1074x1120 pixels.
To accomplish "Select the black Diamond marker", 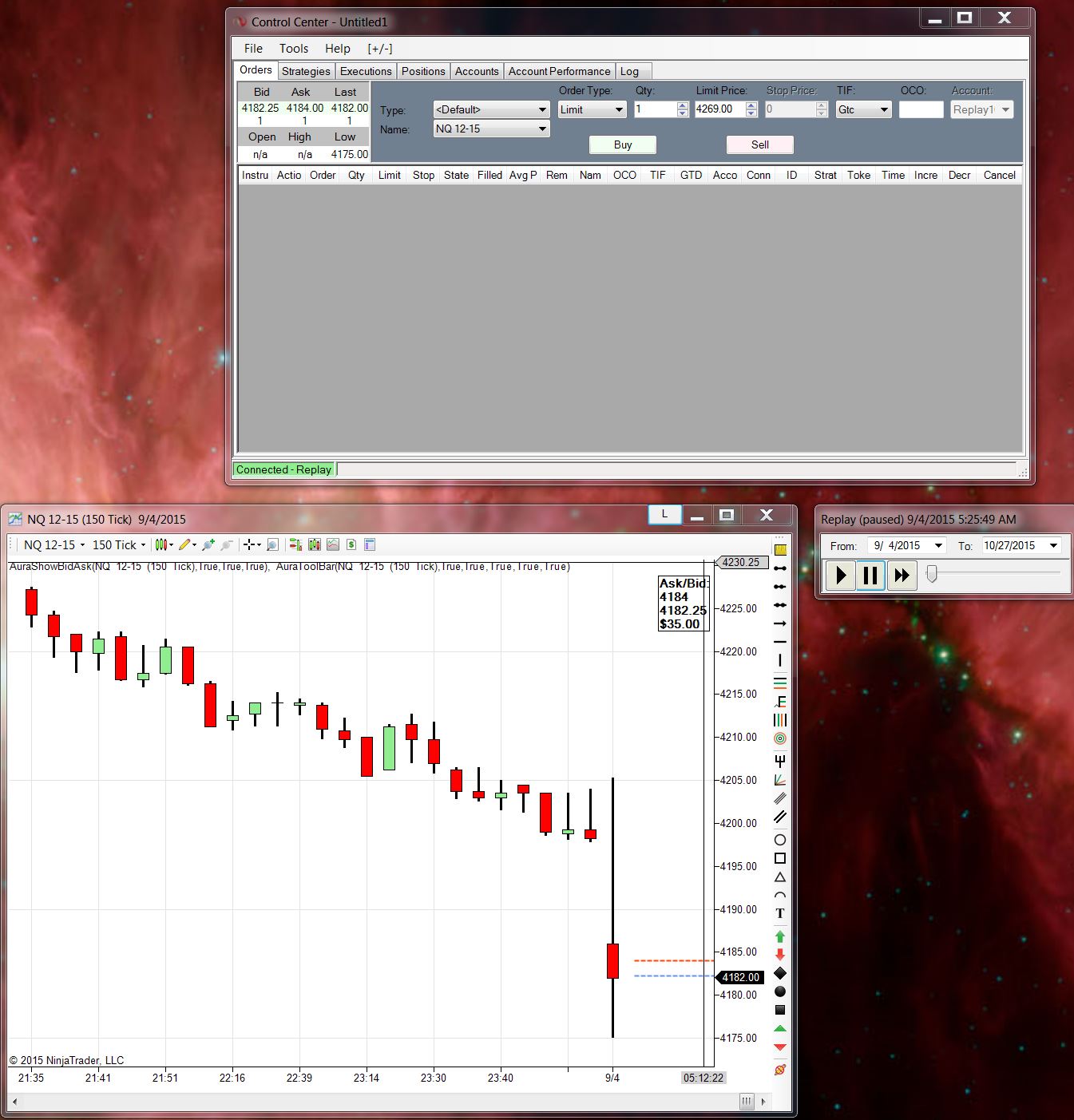I will [x=780, y=973].
